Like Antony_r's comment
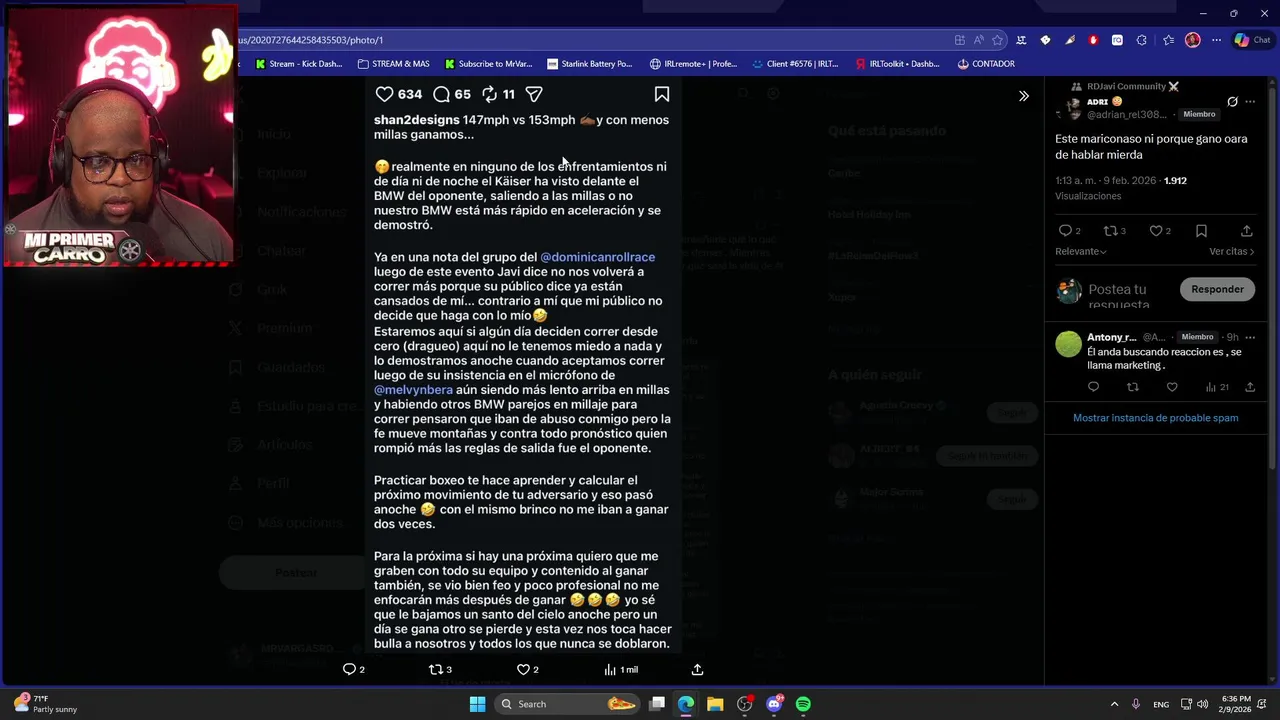 click(1172, 387)
